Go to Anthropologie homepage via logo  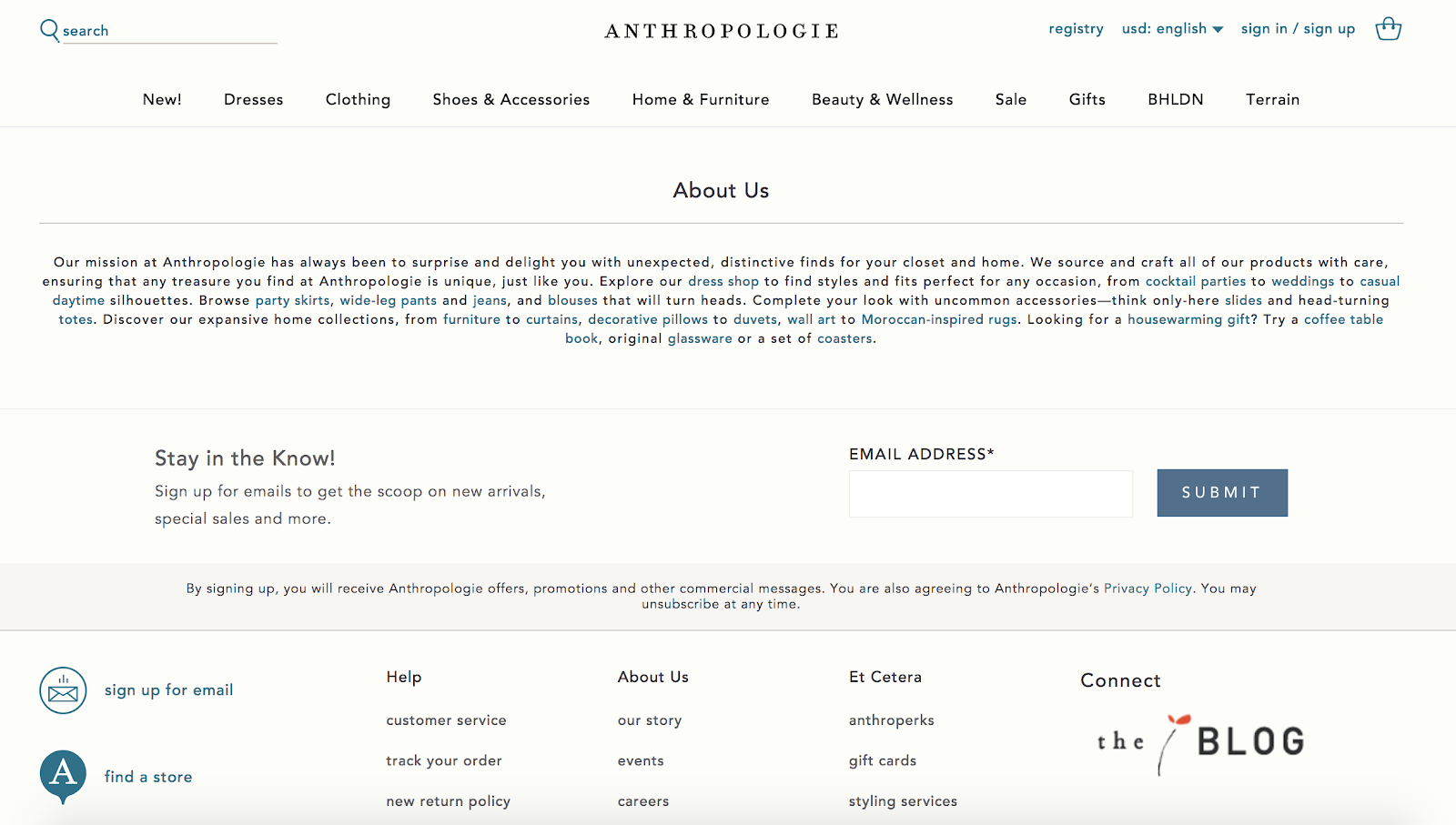[x=722, y=32]
